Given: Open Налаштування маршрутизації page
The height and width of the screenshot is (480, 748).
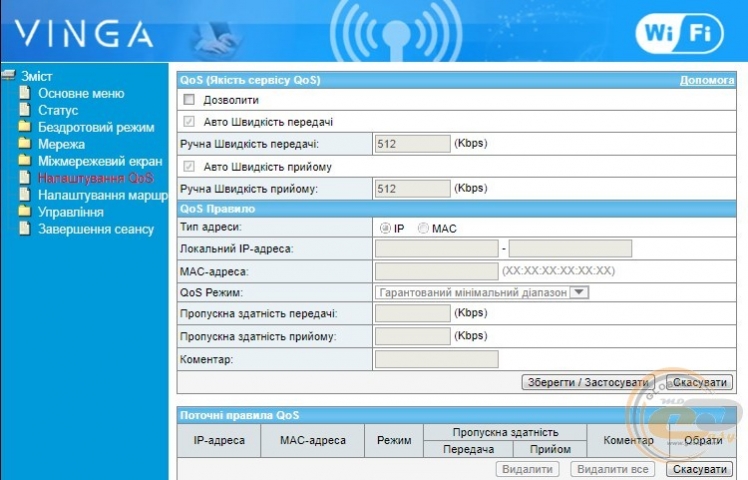Looking at the screenshot, I should pos(103,195).
